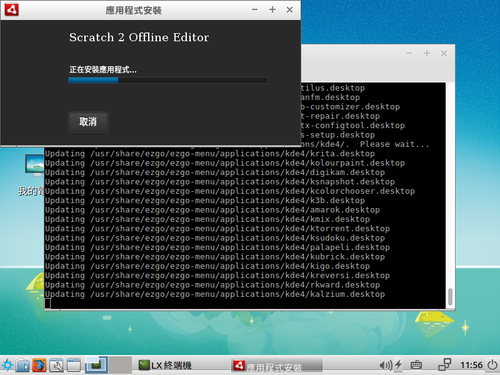Click the Adobe AIR icon in installer title bar
This screenshot has height=375, width=500.
coord(12,10)
